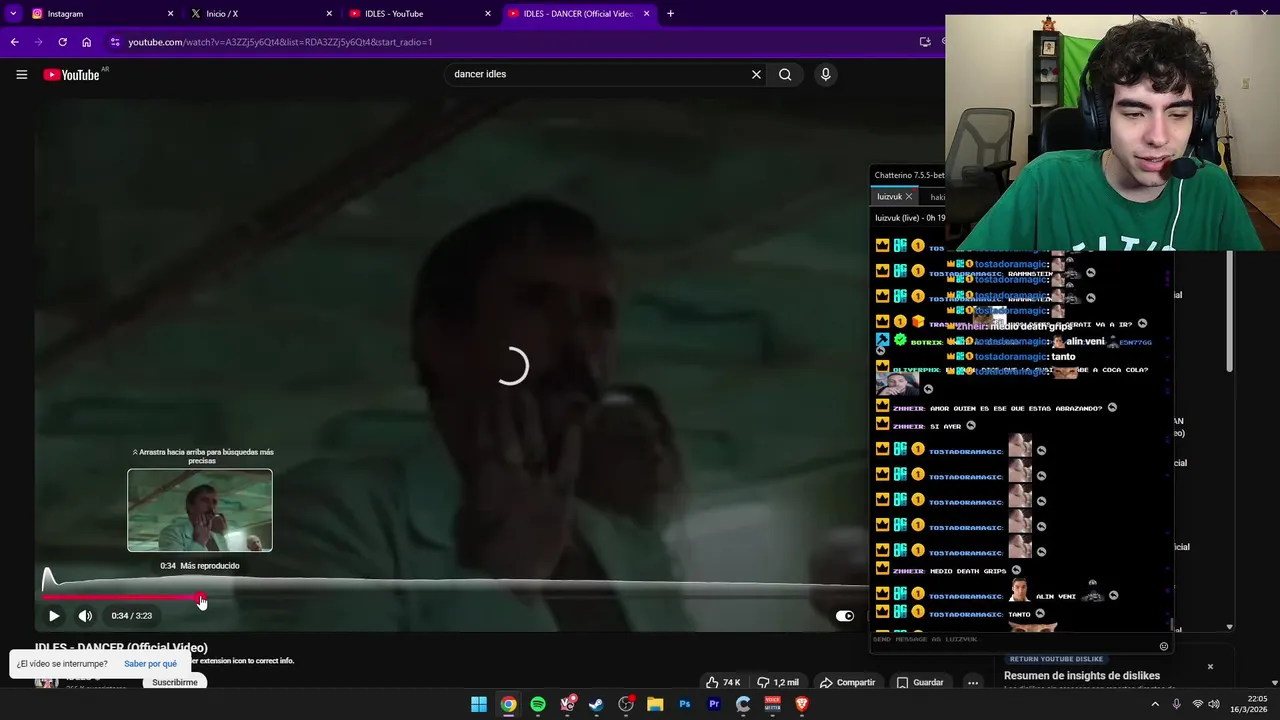Close the Return YouTube Dislike panel
This screenshot has width=1280, height=720.
1209,666
